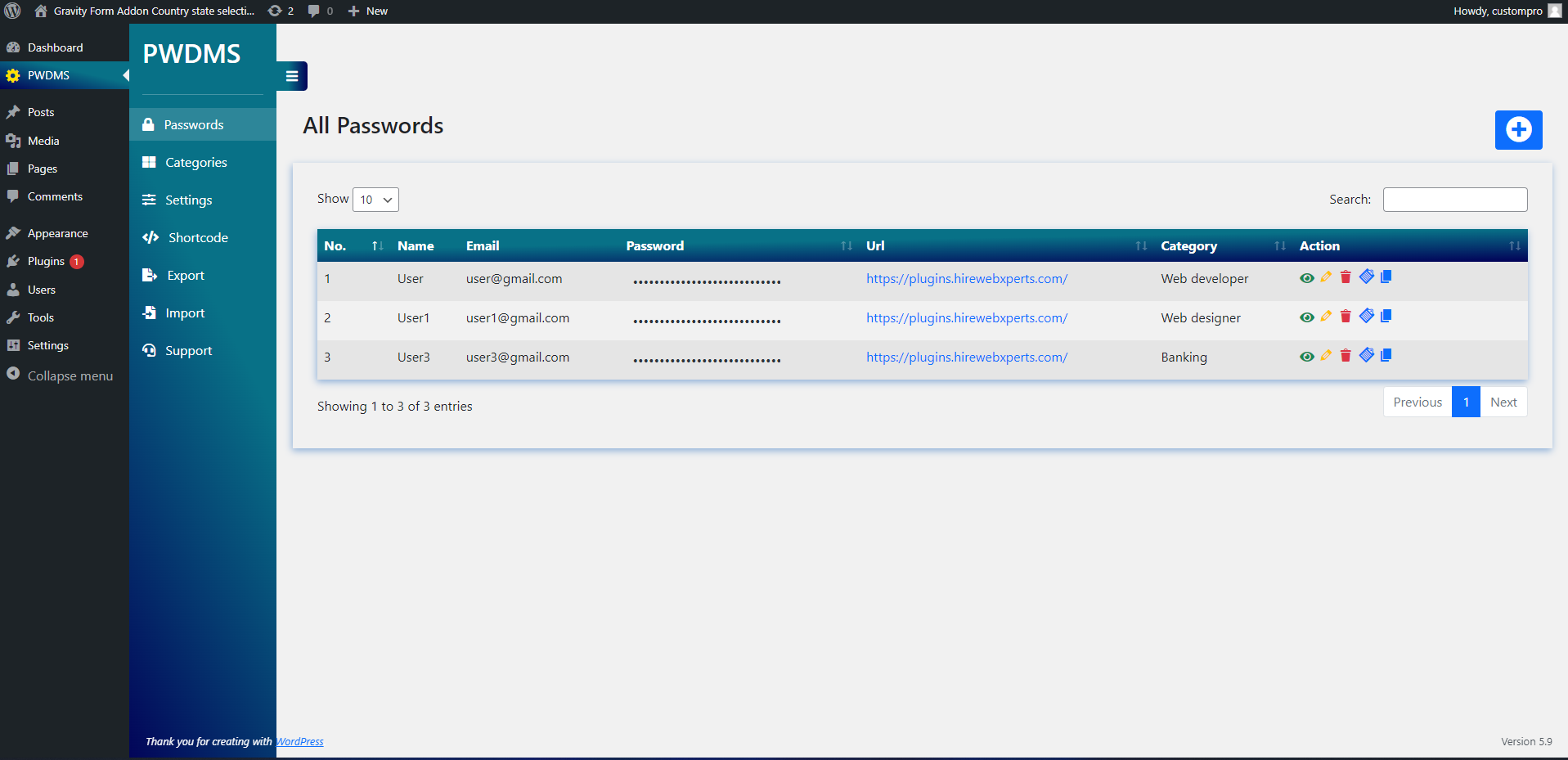The height and width of the screenshot is (760, 1568).
Task: Open Pages in WordPress admin menu
Action: pos(65,169)
